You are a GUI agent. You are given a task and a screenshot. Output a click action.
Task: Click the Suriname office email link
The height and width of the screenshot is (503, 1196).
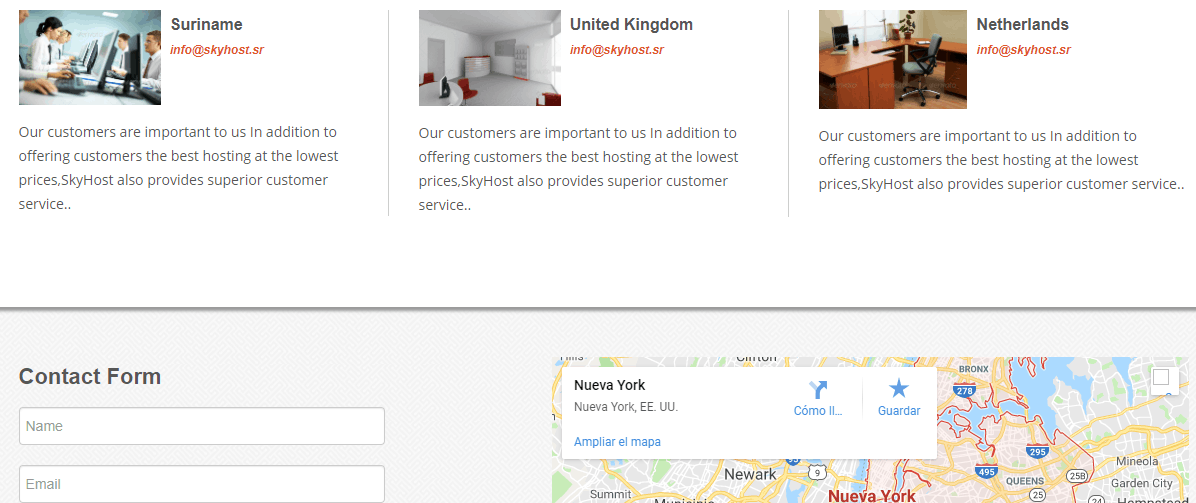(217, 50)
